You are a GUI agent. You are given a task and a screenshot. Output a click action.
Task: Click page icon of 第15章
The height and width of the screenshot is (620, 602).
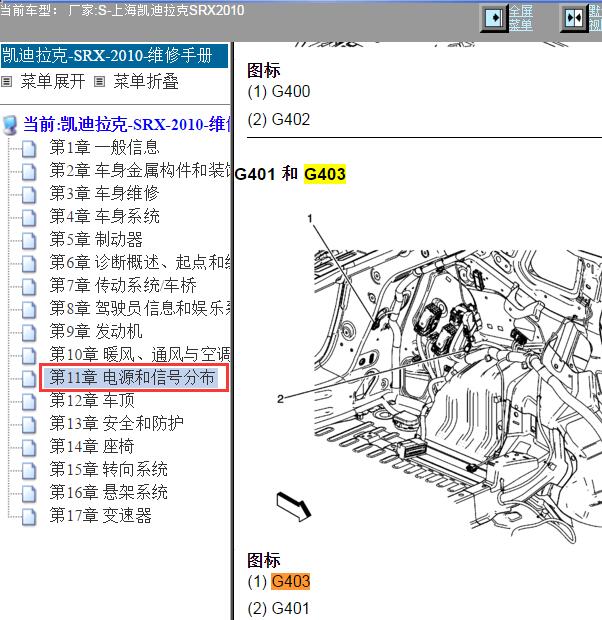click(x=29, y=470)
